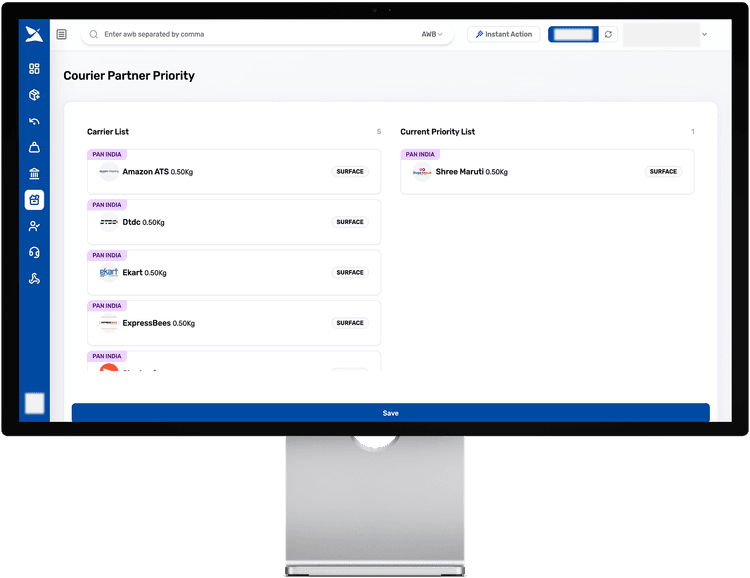Select the Amazon ATS carrier card

[x=233, y=172]
